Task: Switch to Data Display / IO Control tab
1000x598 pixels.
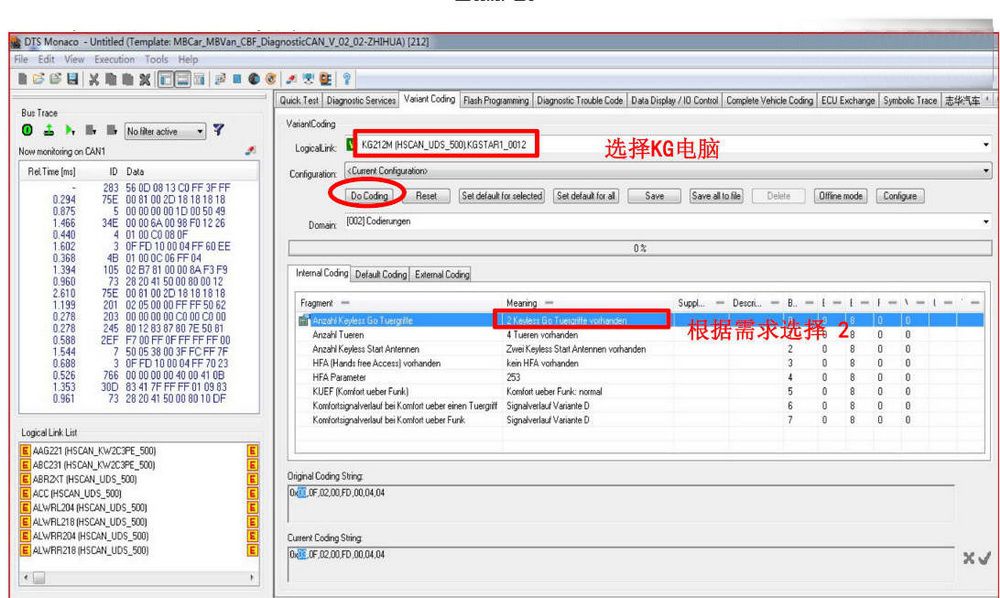Action: click(x=674, y=101)
